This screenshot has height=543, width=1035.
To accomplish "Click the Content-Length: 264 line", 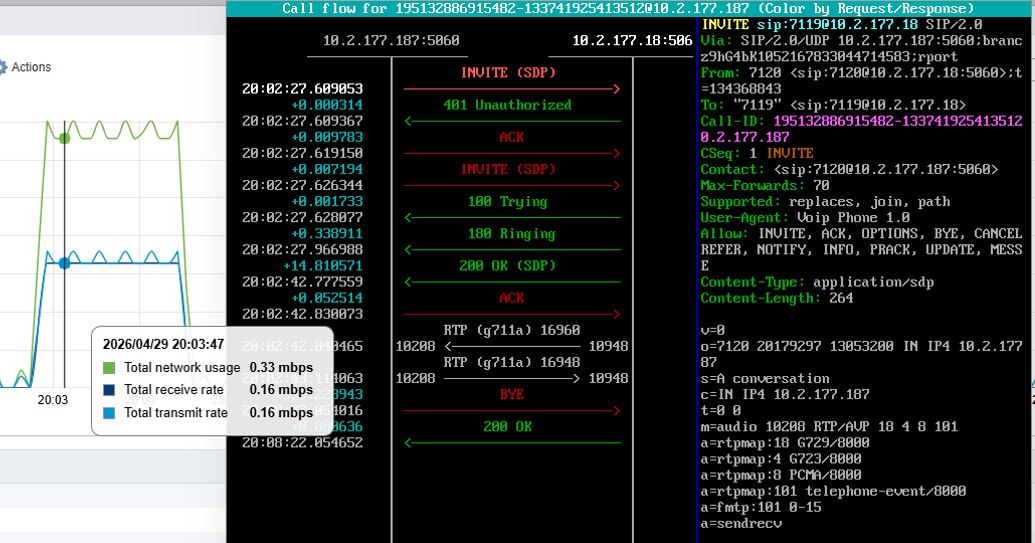I will 777,298.
